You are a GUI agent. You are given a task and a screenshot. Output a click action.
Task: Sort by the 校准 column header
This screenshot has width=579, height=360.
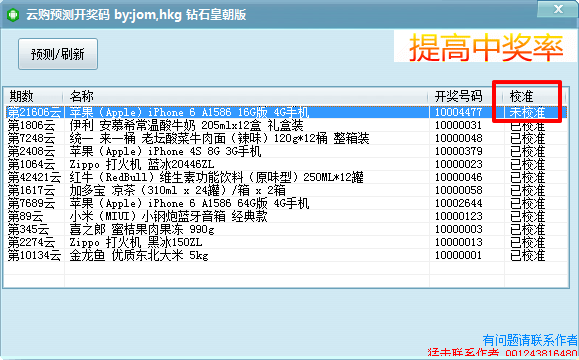(534, 96)
